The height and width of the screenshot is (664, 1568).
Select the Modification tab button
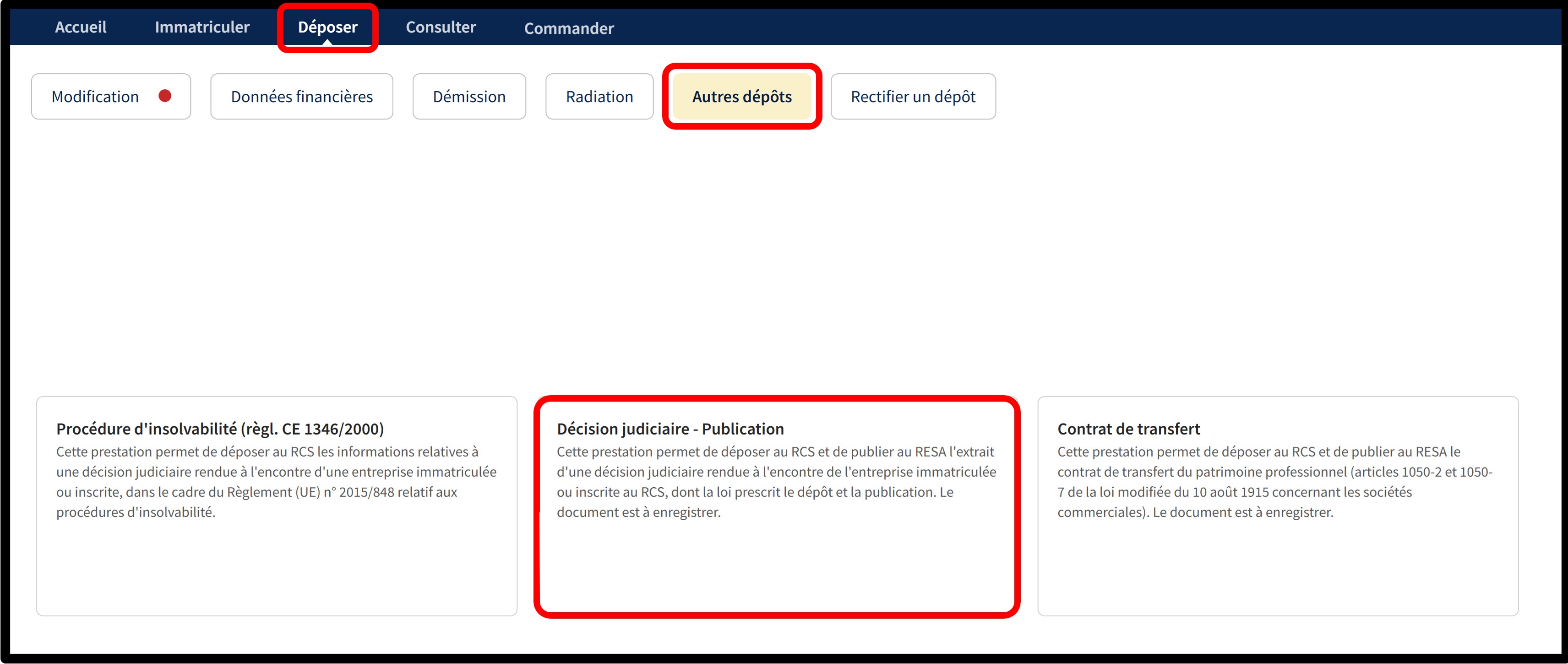96,97
